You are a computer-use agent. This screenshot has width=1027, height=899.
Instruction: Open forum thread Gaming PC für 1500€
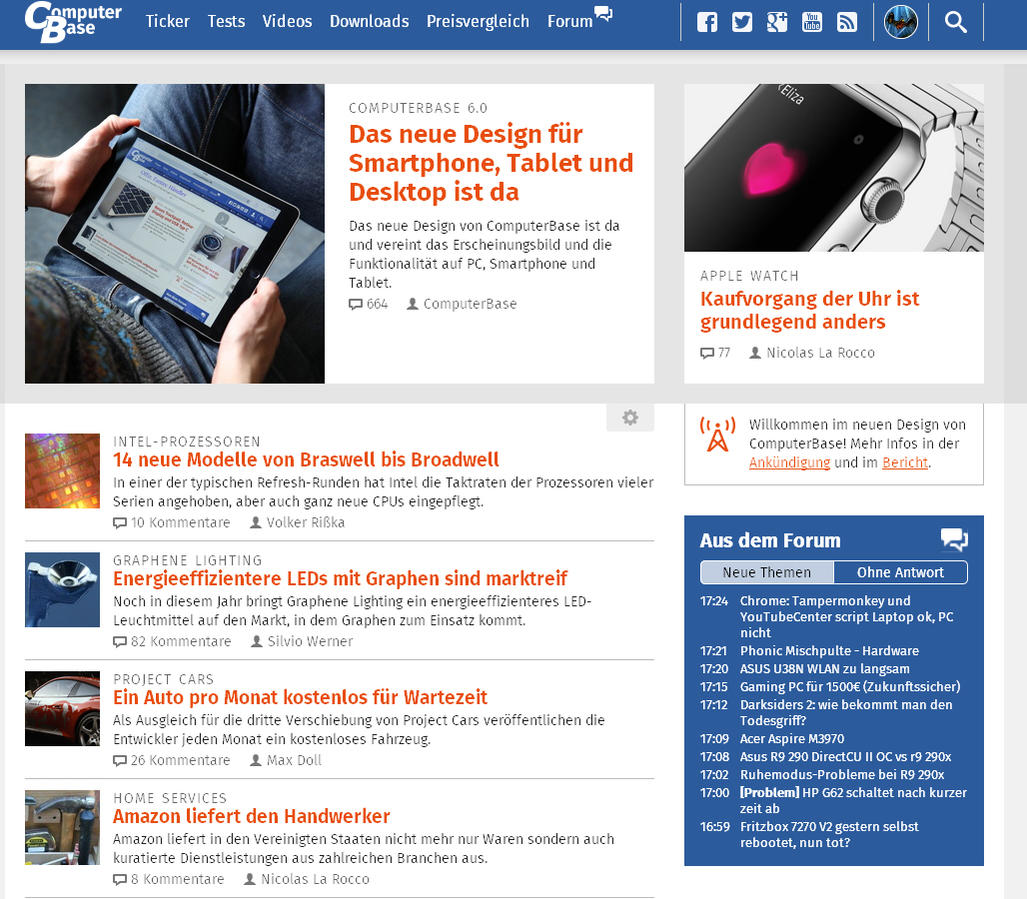(x=850, y=687)
